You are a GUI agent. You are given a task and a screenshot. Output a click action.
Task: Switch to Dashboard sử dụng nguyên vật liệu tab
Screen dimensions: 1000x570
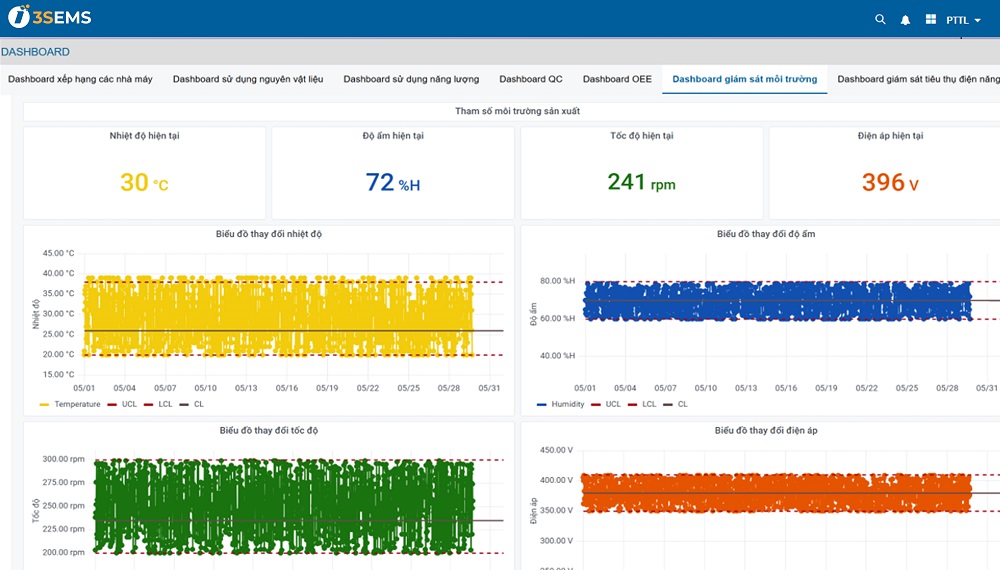(248, 79)
